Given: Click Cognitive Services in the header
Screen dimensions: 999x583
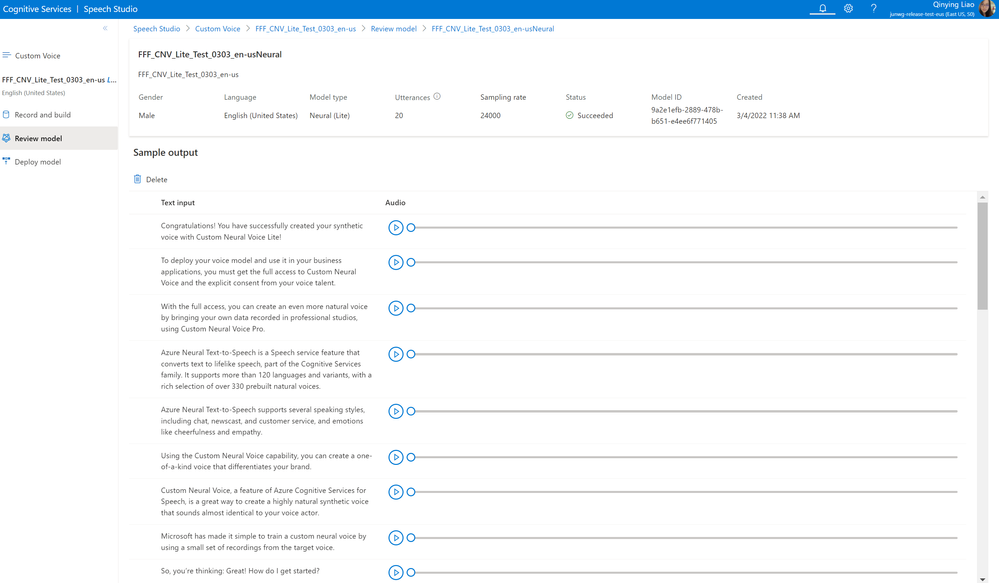Looking at the screenshot, I should click(37, 9).
